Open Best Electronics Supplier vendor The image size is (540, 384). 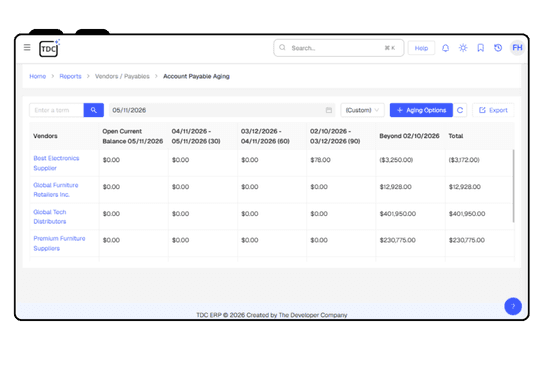[56, 163]
